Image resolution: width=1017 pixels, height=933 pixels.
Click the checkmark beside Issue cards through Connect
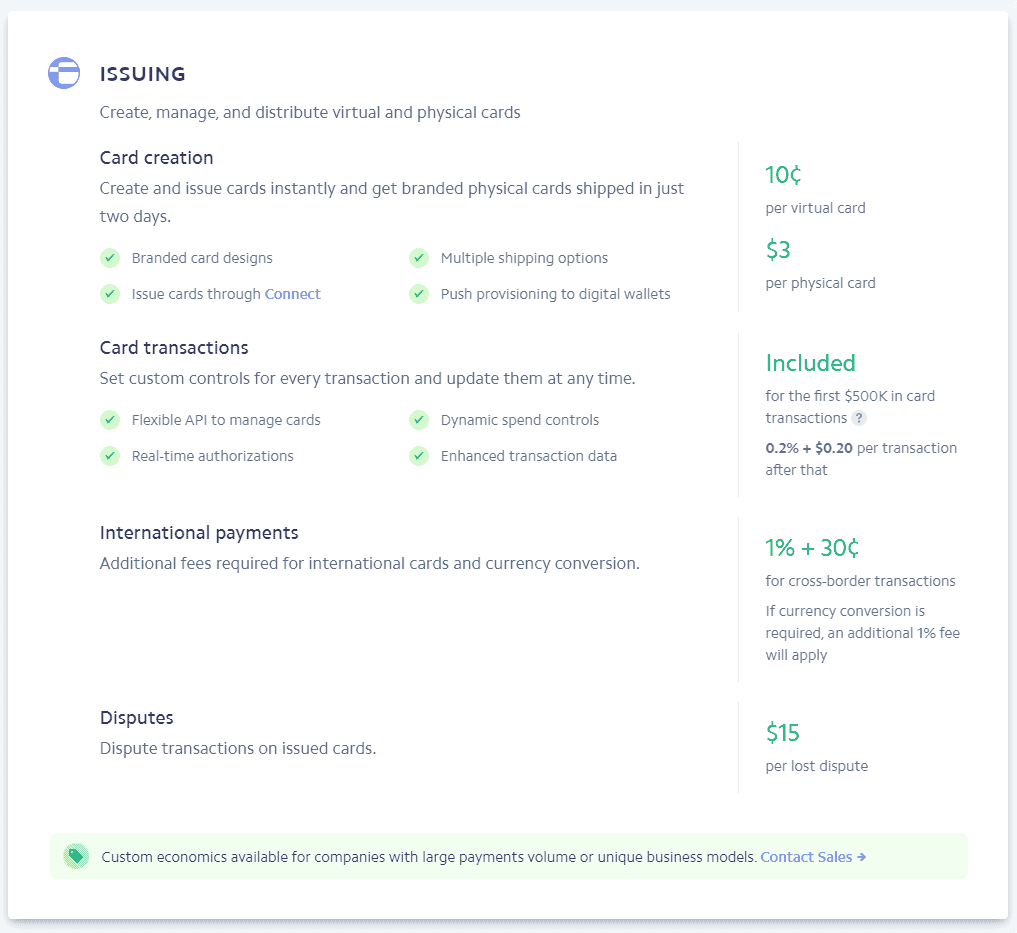[110, 294]
